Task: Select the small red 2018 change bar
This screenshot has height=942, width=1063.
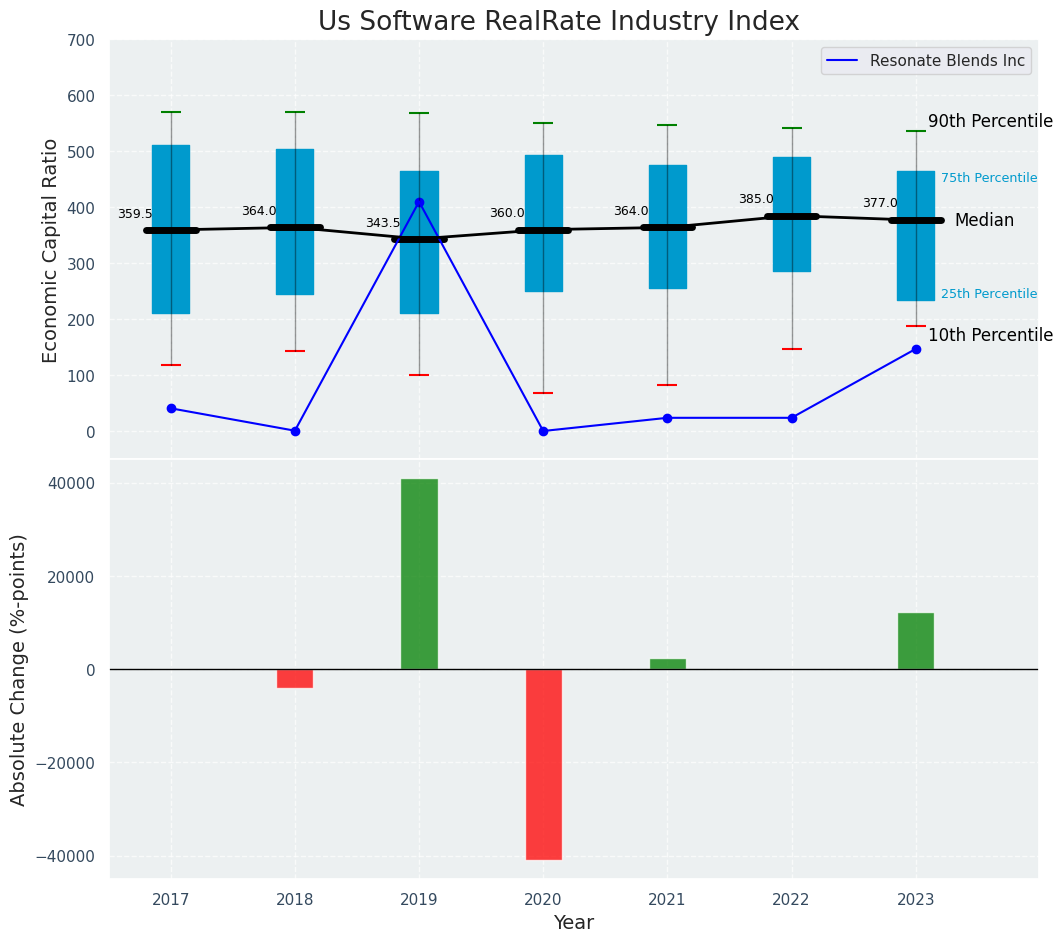Action: [295, 679]
